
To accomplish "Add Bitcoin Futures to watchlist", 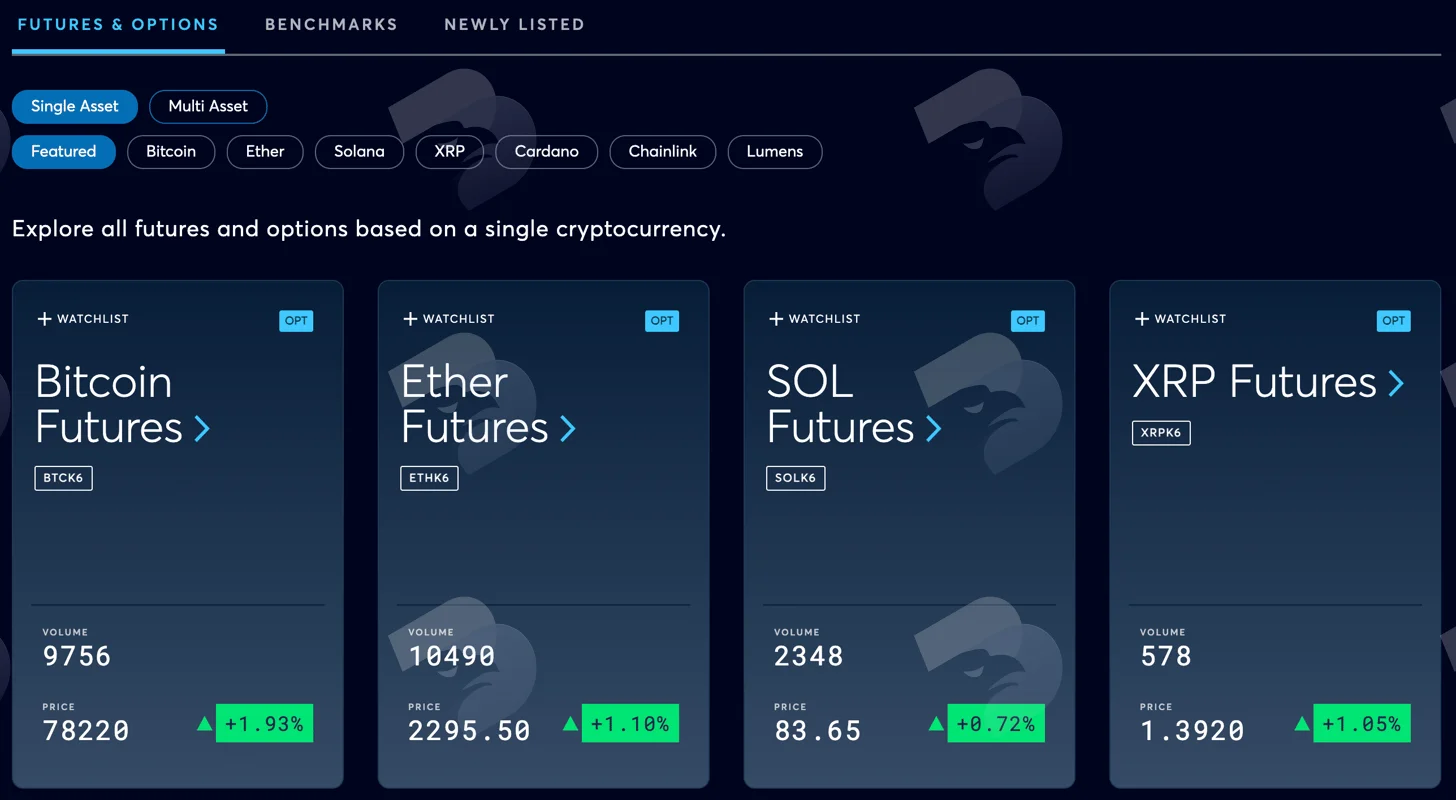I will tap(83, 319).
